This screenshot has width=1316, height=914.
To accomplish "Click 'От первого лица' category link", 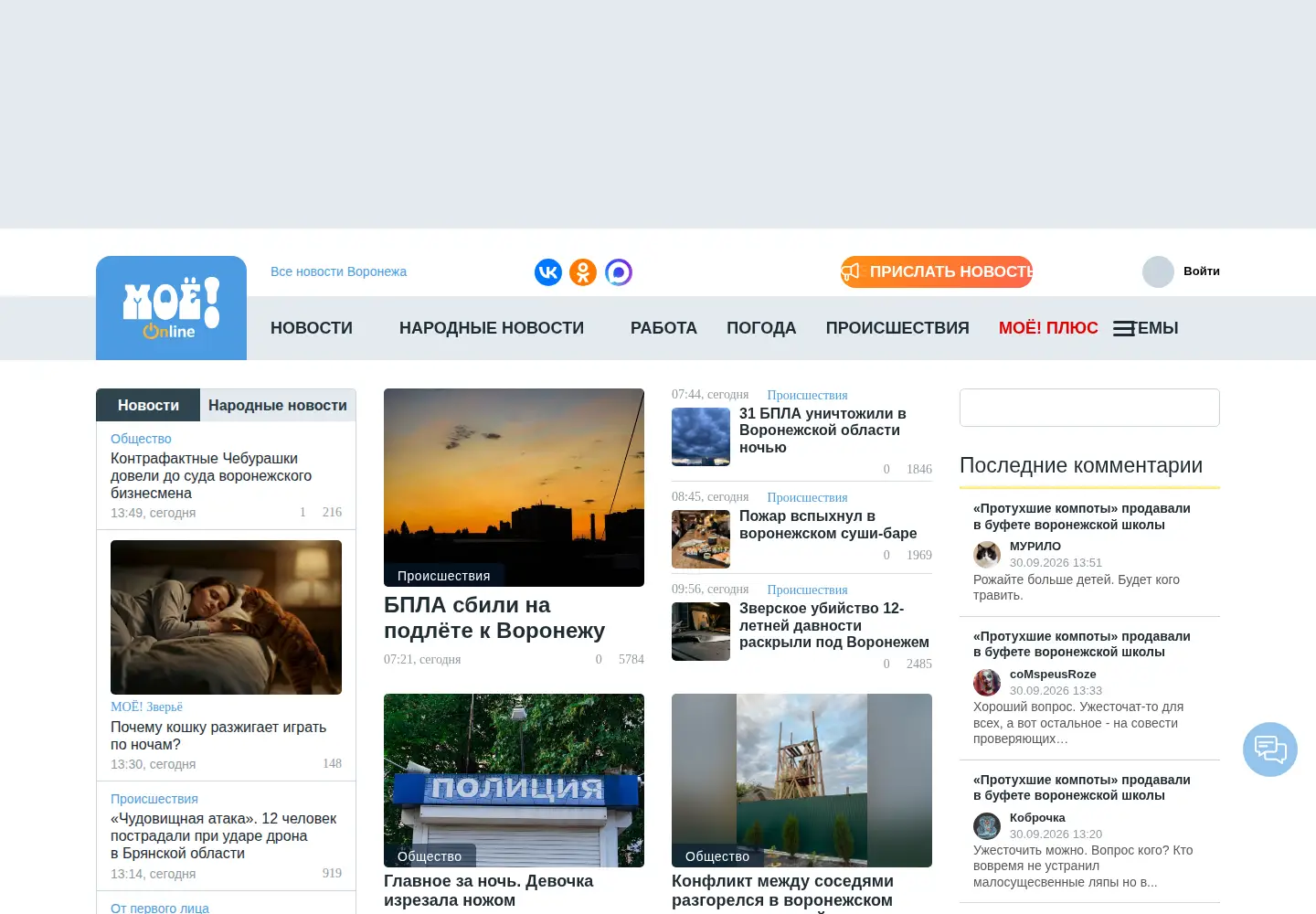I will click(160, 908).
